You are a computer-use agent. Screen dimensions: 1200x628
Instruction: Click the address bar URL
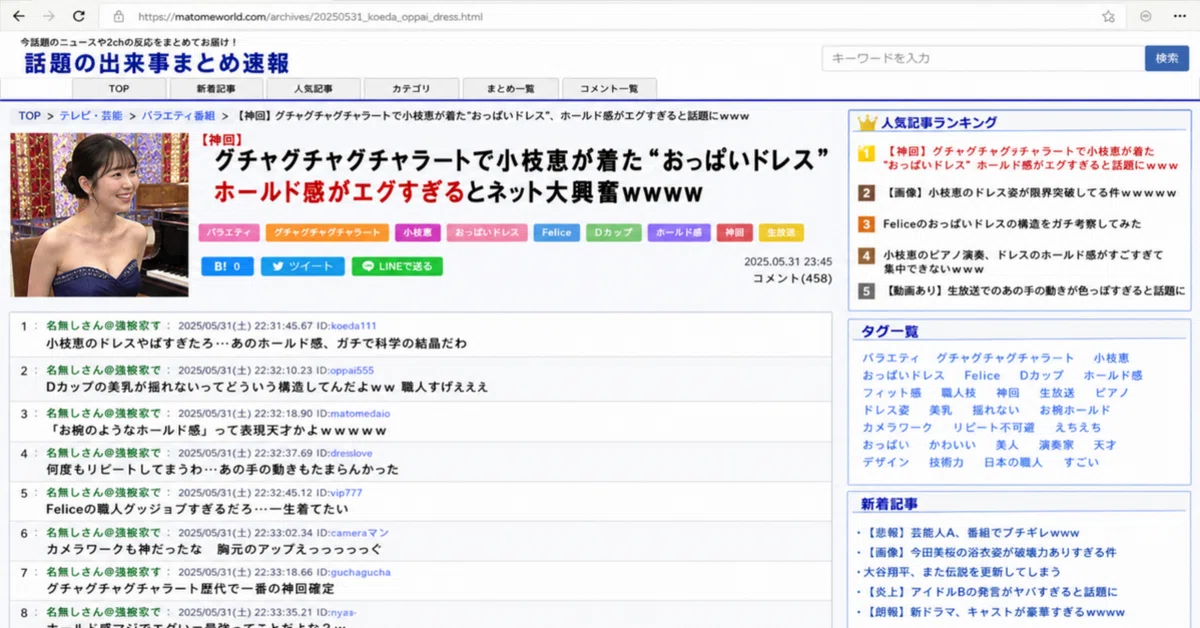point(310,17)
